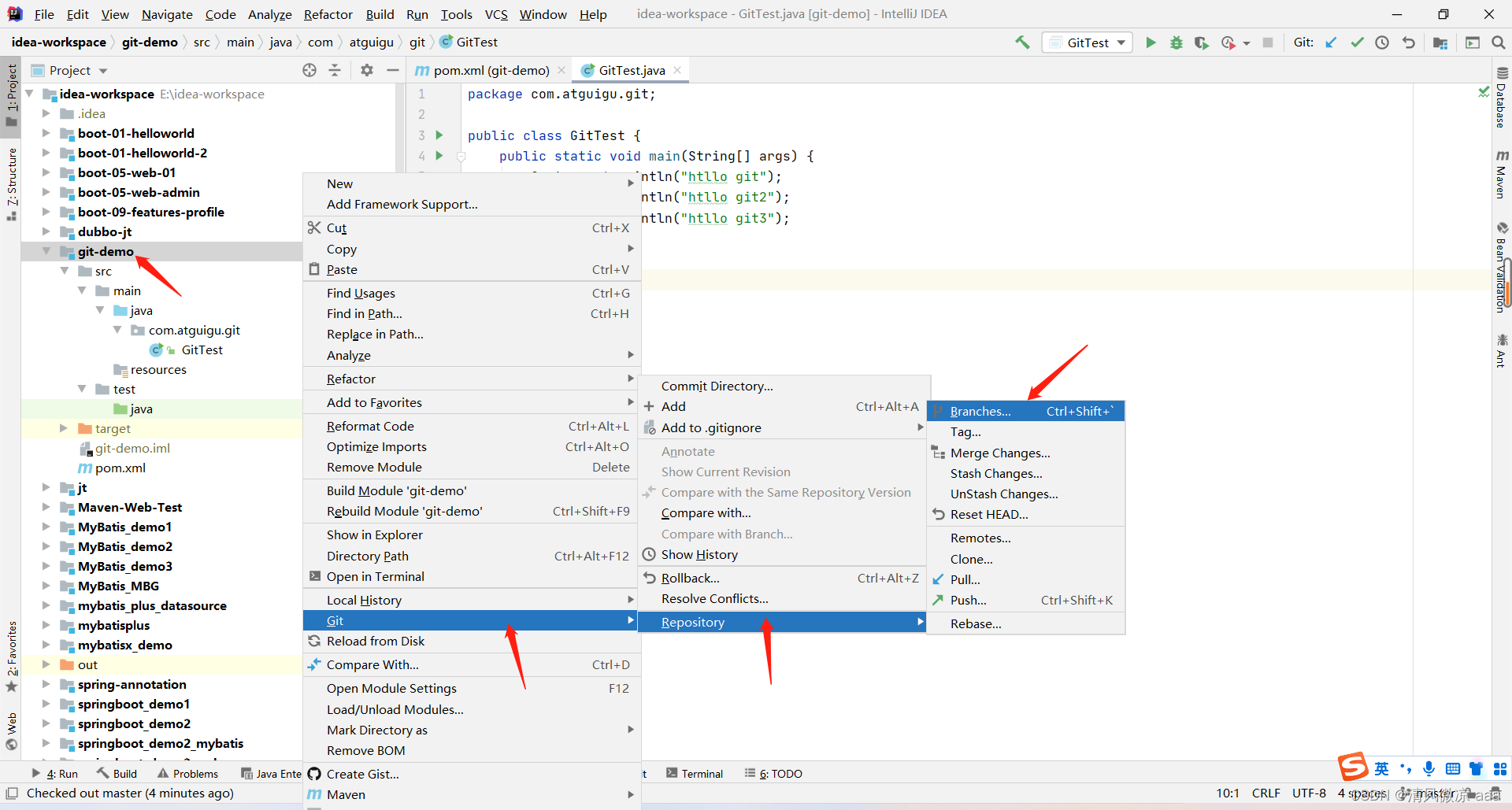Select Branches... in Repository submenu

(x=1026, y=411)
